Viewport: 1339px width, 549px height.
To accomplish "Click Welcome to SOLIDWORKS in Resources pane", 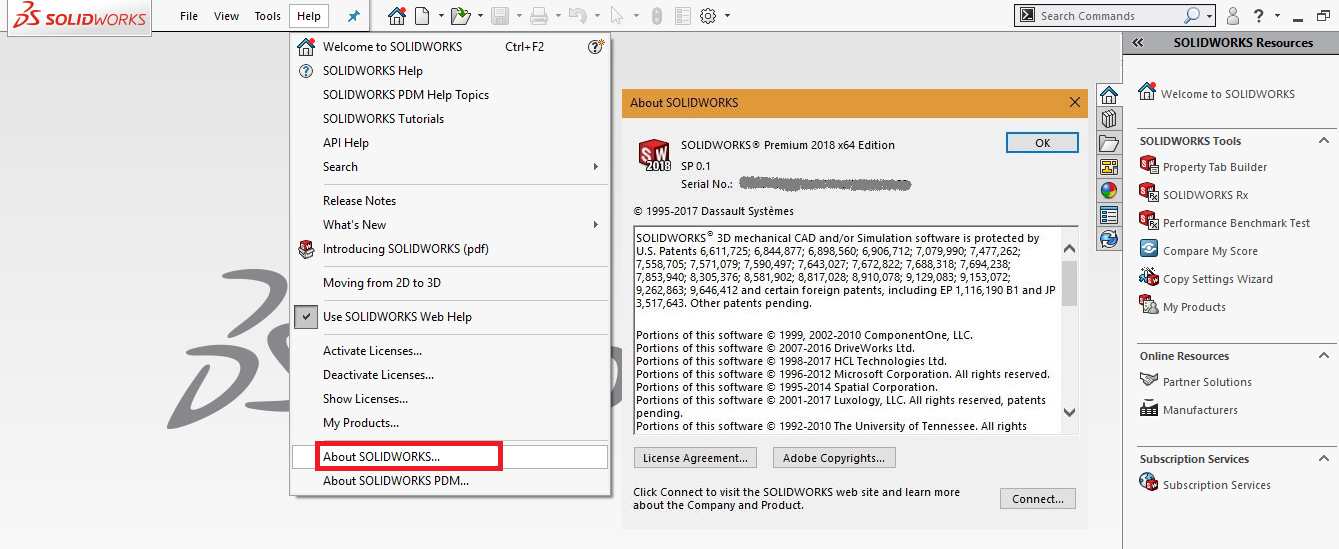I will click(1227, 94).
